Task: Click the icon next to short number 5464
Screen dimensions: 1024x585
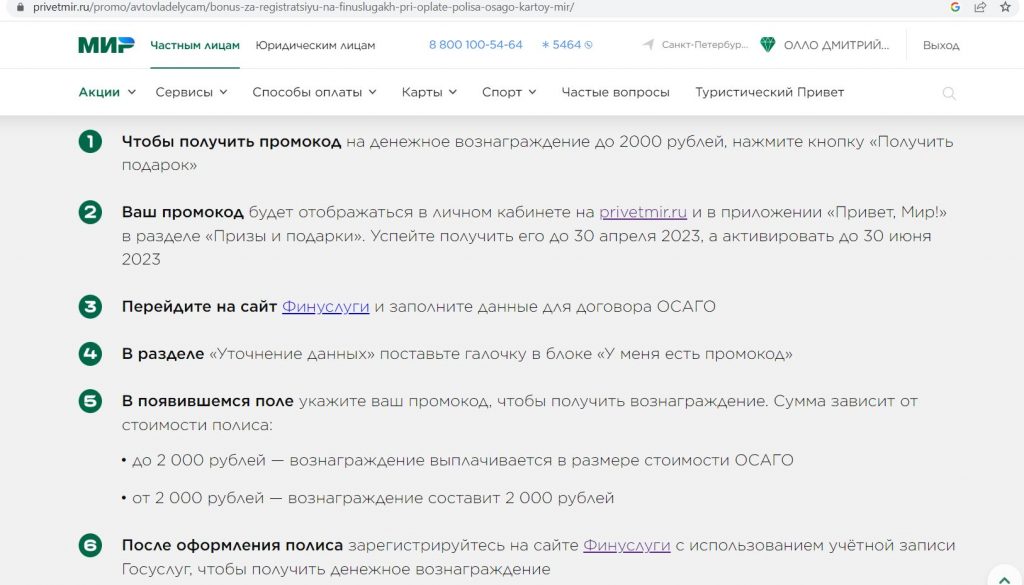Action: (588, 45)
